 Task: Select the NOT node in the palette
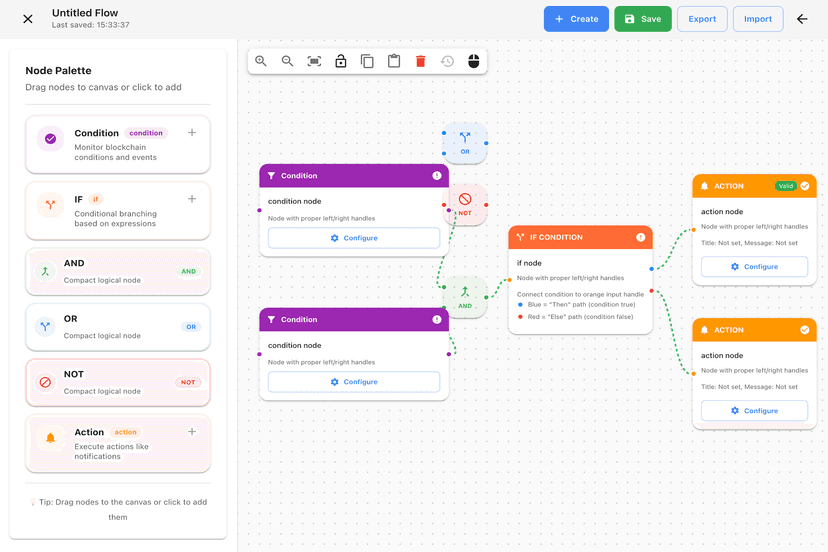118,382
